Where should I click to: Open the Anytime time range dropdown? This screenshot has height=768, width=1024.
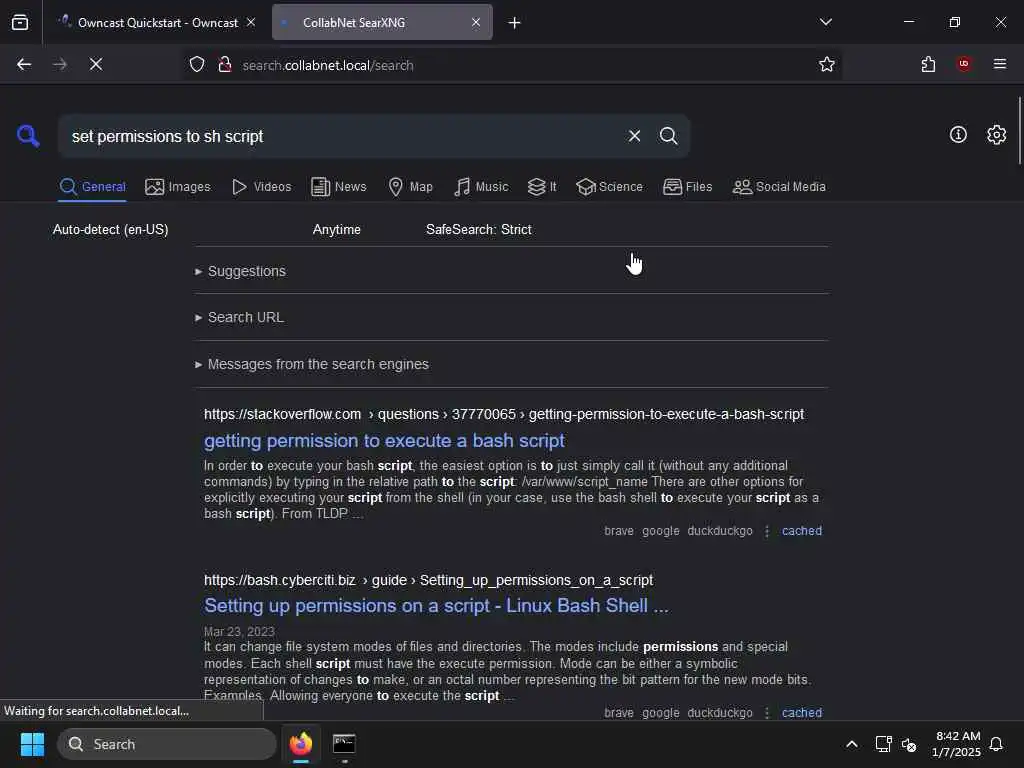point(336,230)
